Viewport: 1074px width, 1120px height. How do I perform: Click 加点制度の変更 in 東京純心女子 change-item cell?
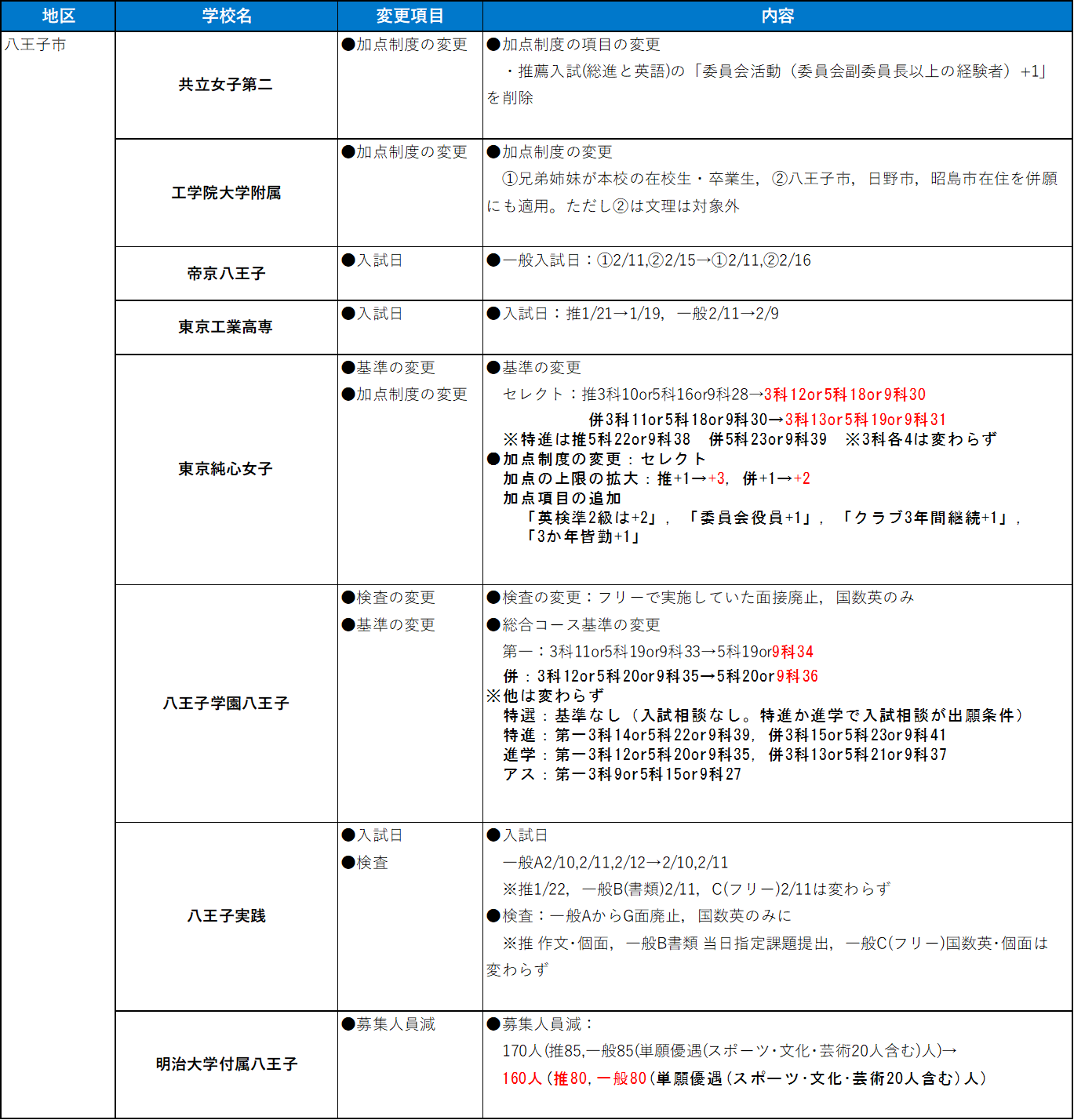pyautogui.click(x=405, y=395)
